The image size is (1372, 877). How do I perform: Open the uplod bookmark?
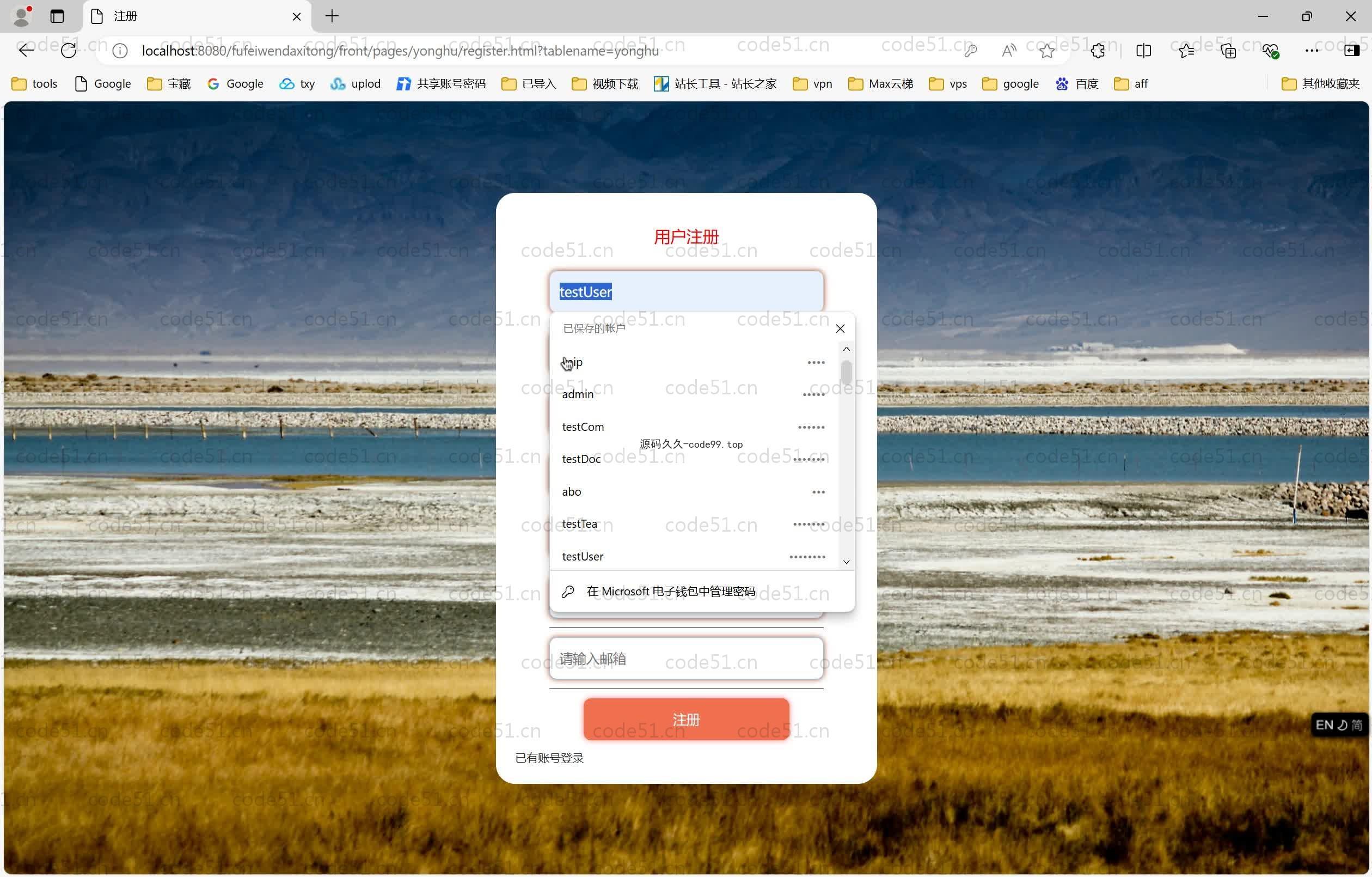355,84
